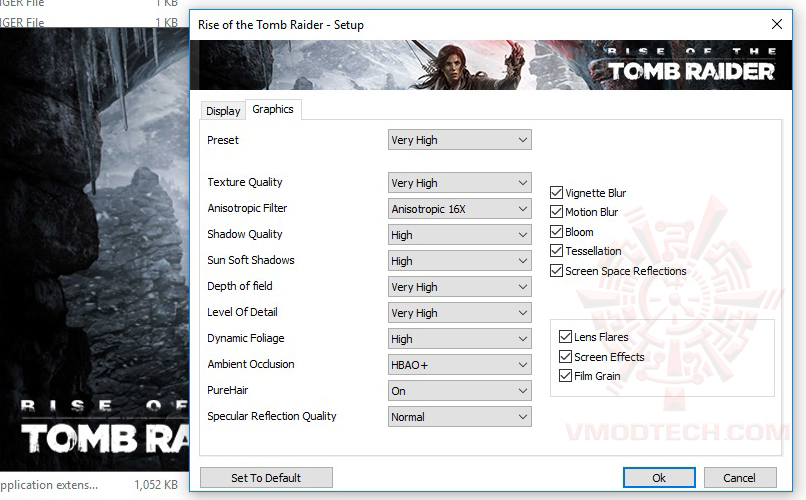Turn off Tessellation checkbox

click(x=556, y=251)
